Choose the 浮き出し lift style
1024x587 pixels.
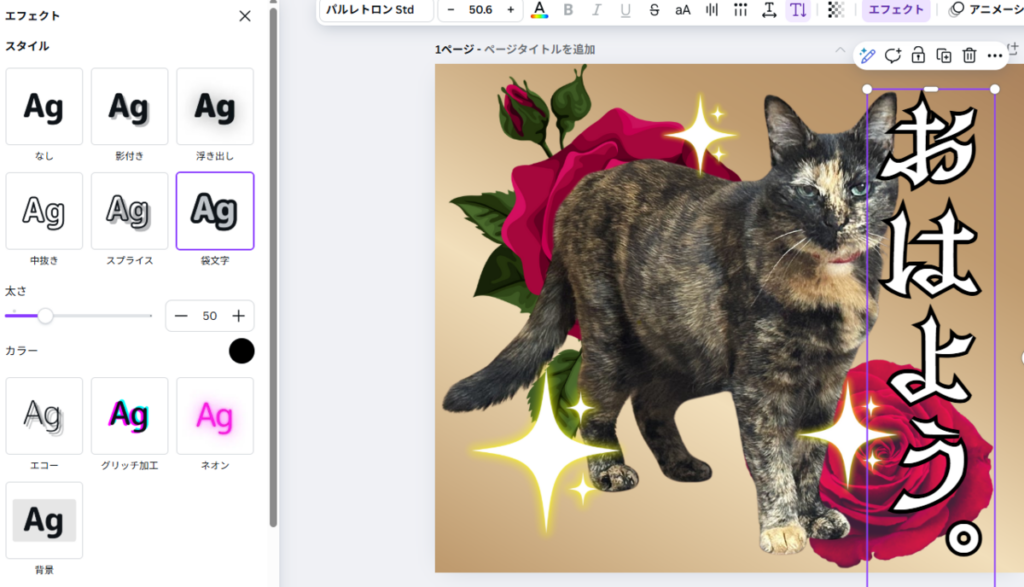click(215, 107)
